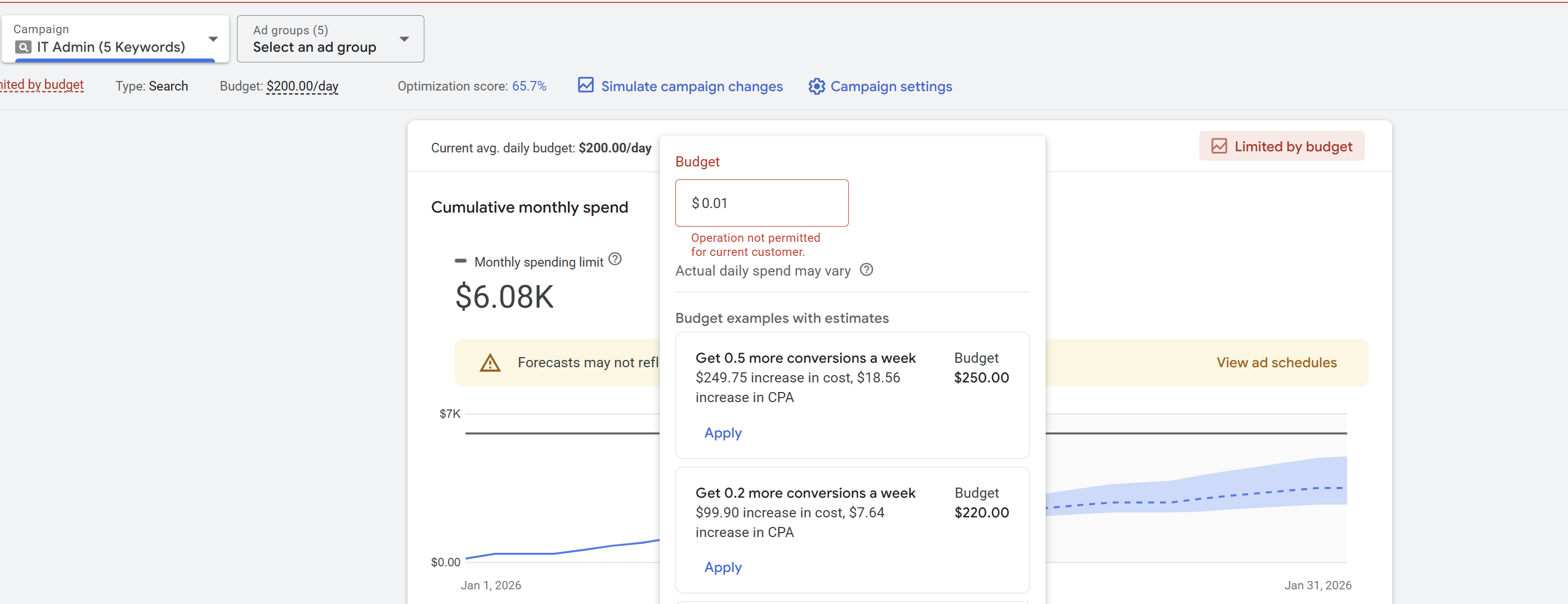Viewport: 1568px width, 604px height.
Task: Click the warning triangle in the forecasts banner
Action: [490, 363]
